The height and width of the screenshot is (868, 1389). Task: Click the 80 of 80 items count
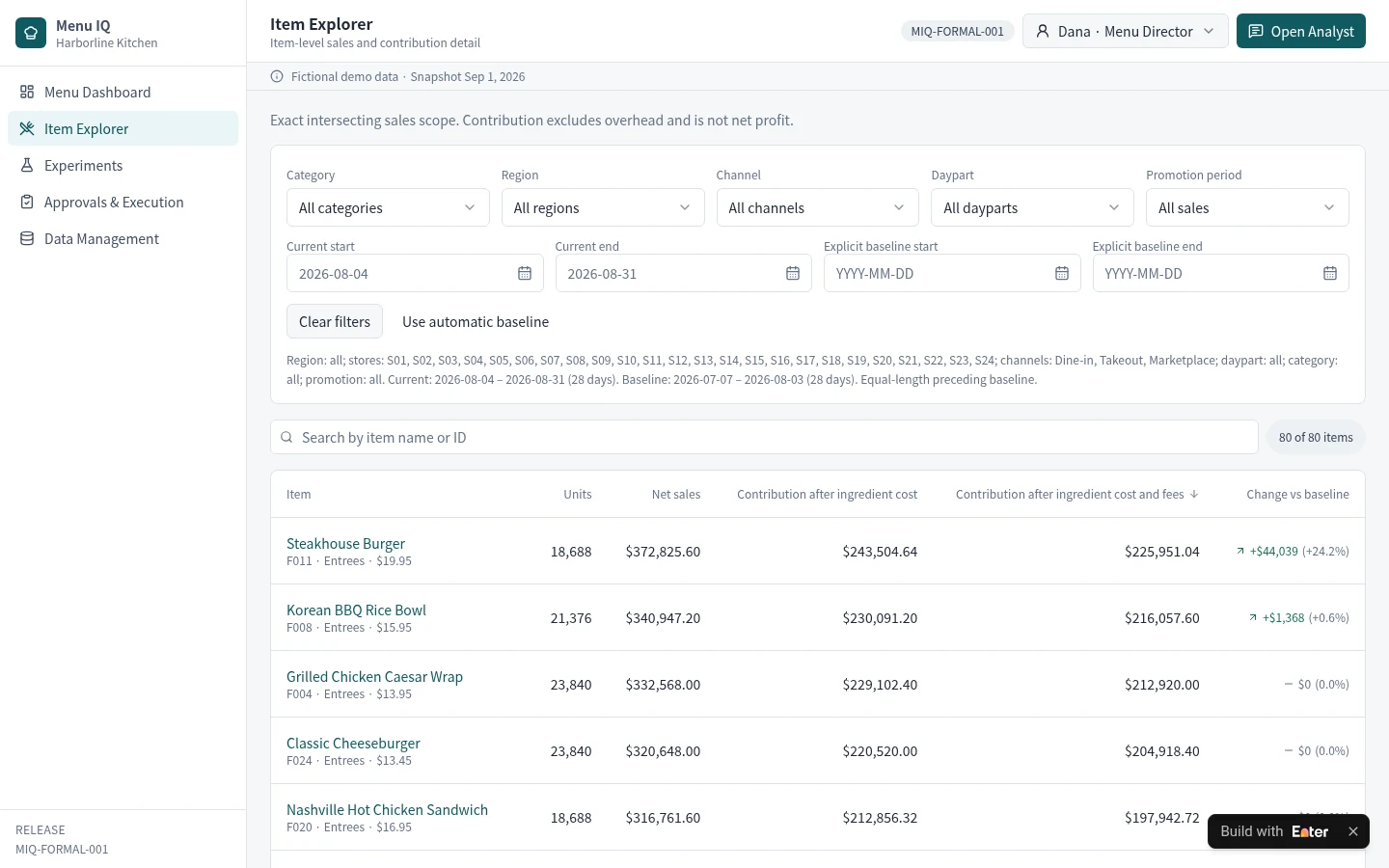click(x=1316, y=438)
